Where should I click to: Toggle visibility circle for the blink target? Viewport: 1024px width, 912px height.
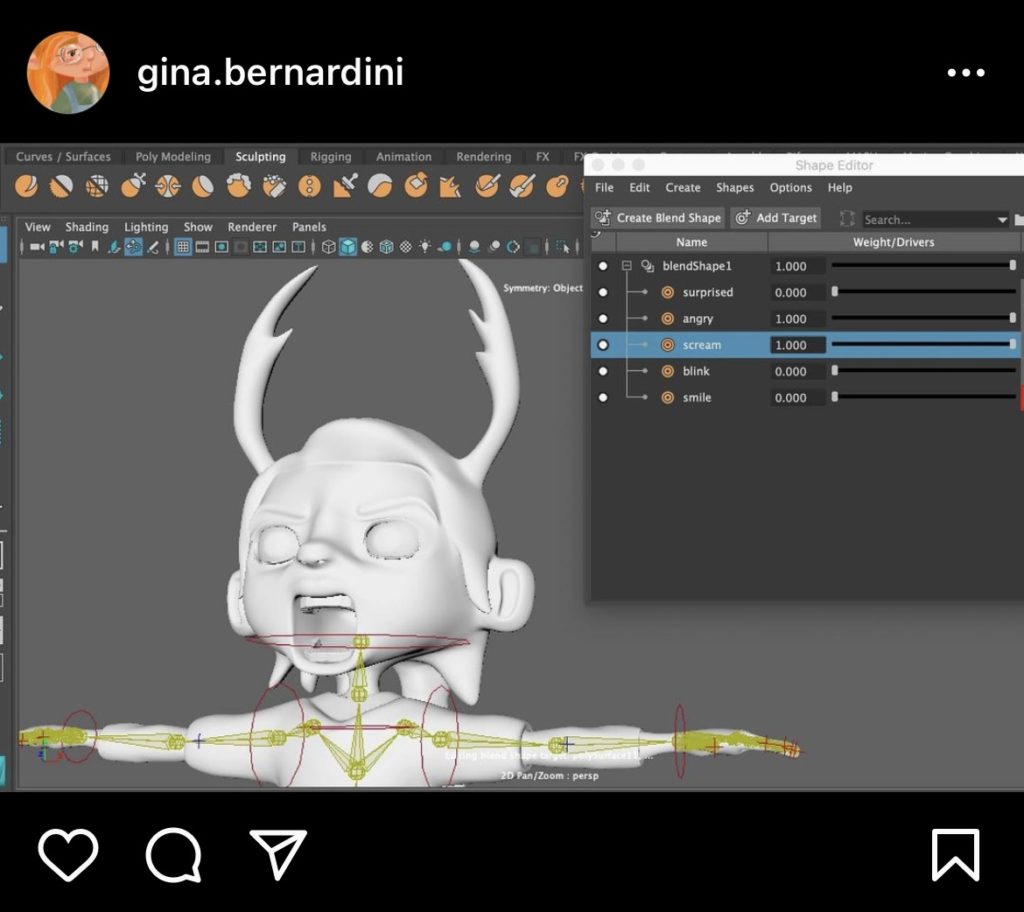[602, 371]
